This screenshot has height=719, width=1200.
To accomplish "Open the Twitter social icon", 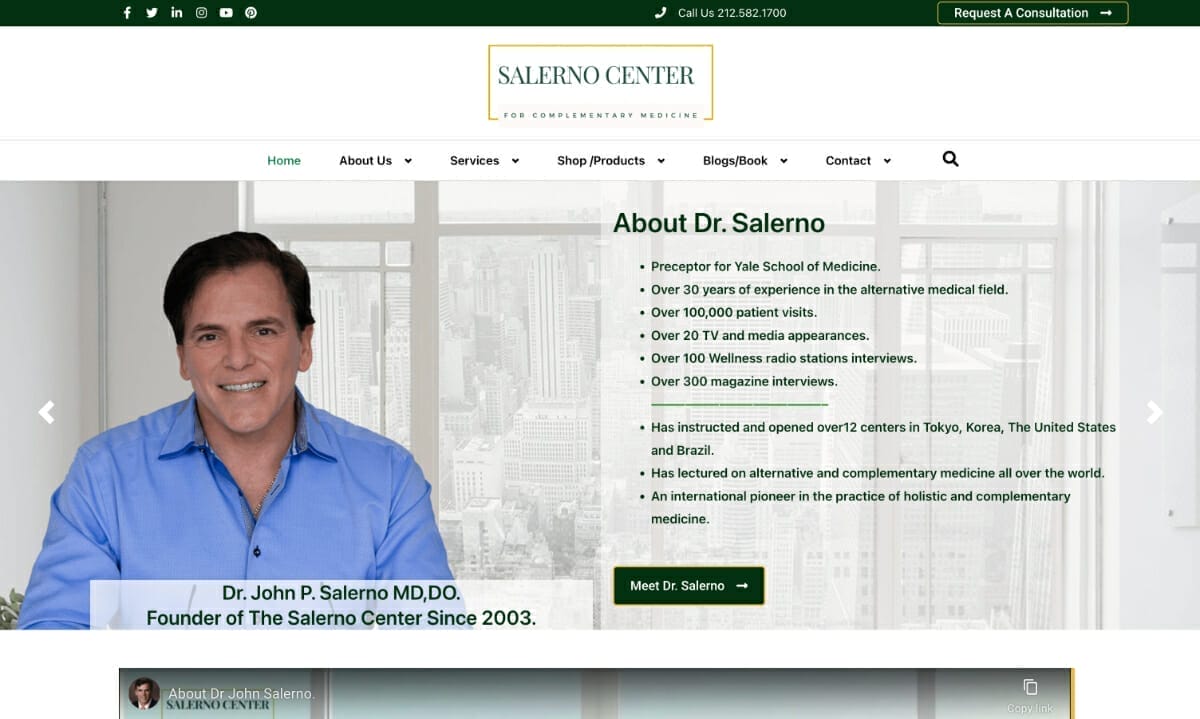I will pos(151,13).
